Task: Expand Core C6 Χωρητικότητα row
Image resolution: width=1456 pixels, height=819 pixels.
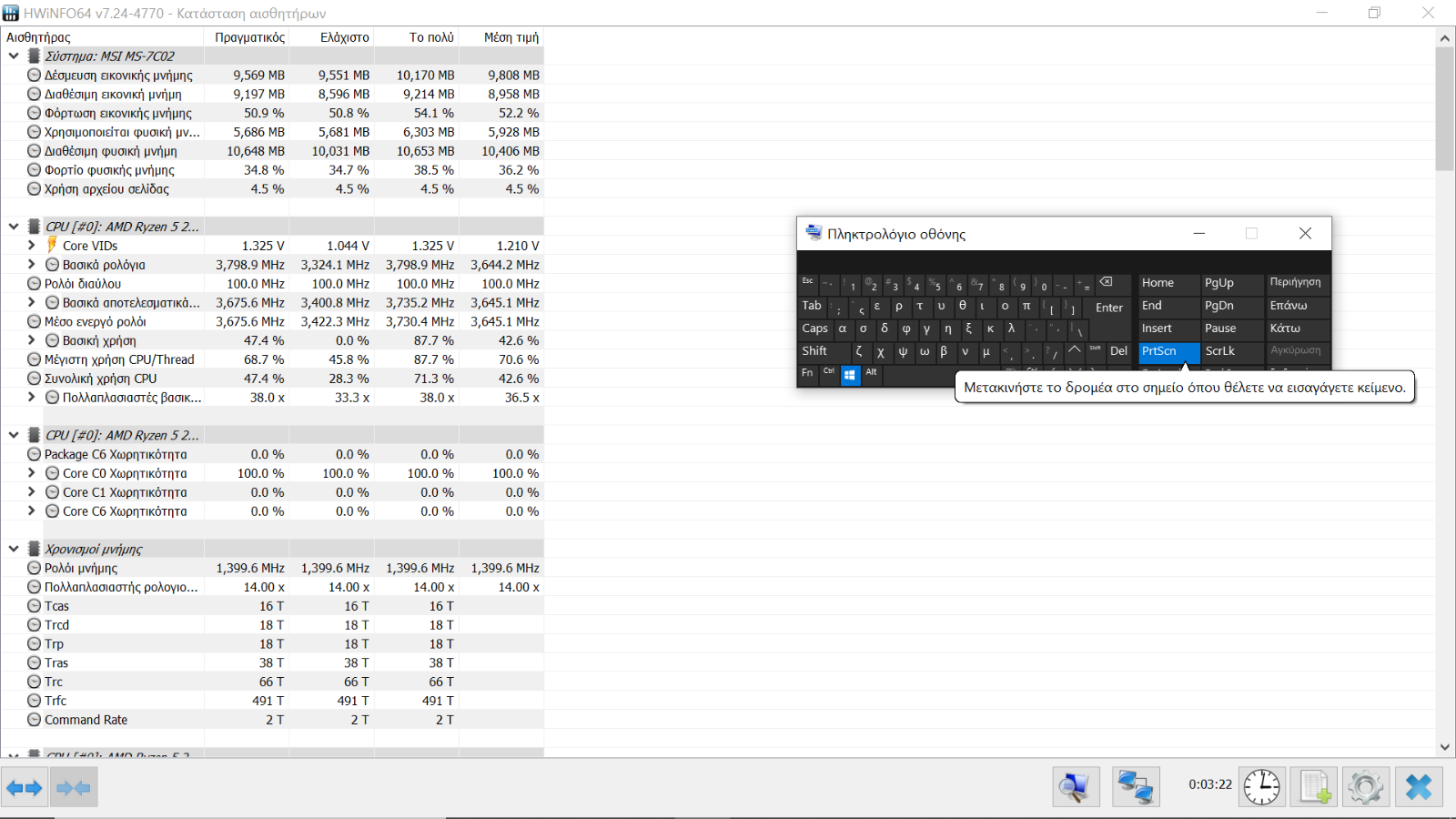Action: [31, 511]
